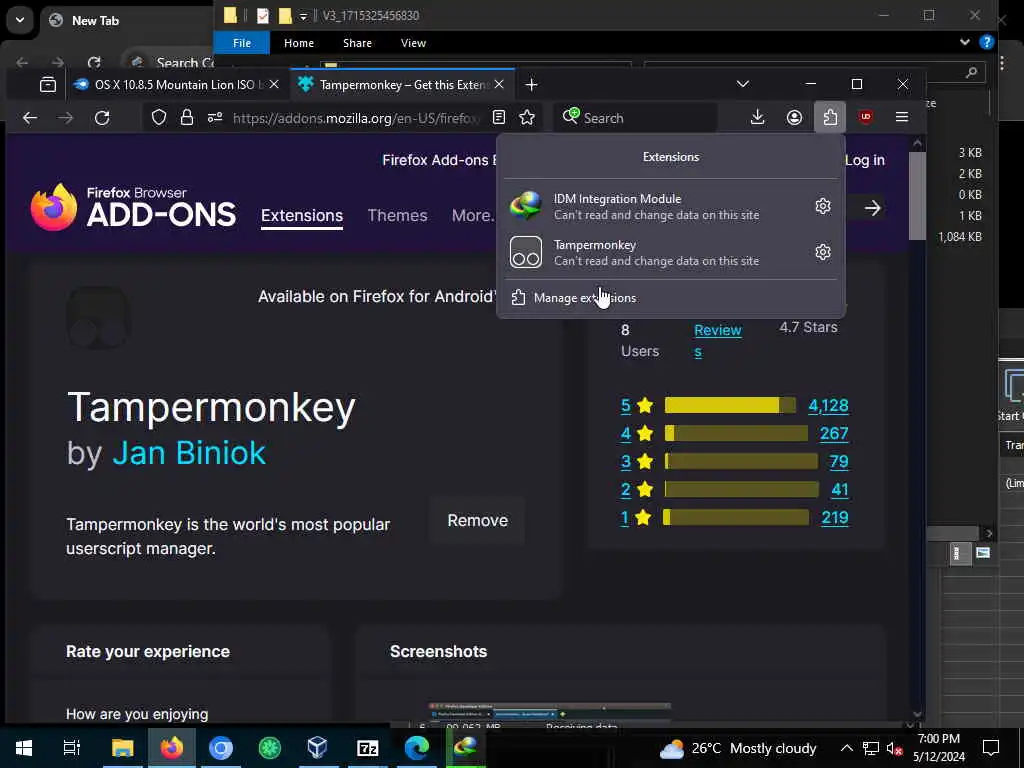1024x768 pixels.
Task: Click the 4 star rating bar
Action: pos(736,434)
